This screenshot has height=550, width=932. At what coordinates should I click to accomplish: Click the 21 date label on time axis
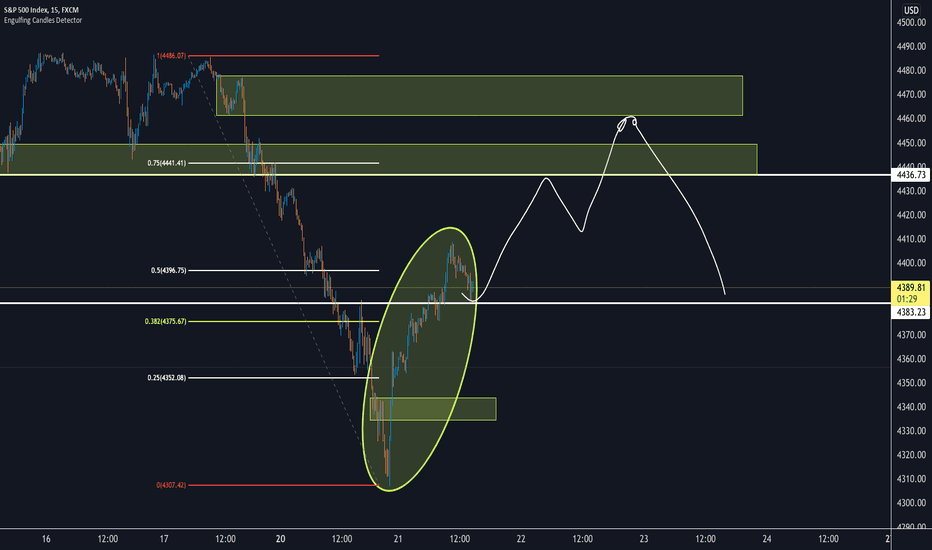coord(398,539)
